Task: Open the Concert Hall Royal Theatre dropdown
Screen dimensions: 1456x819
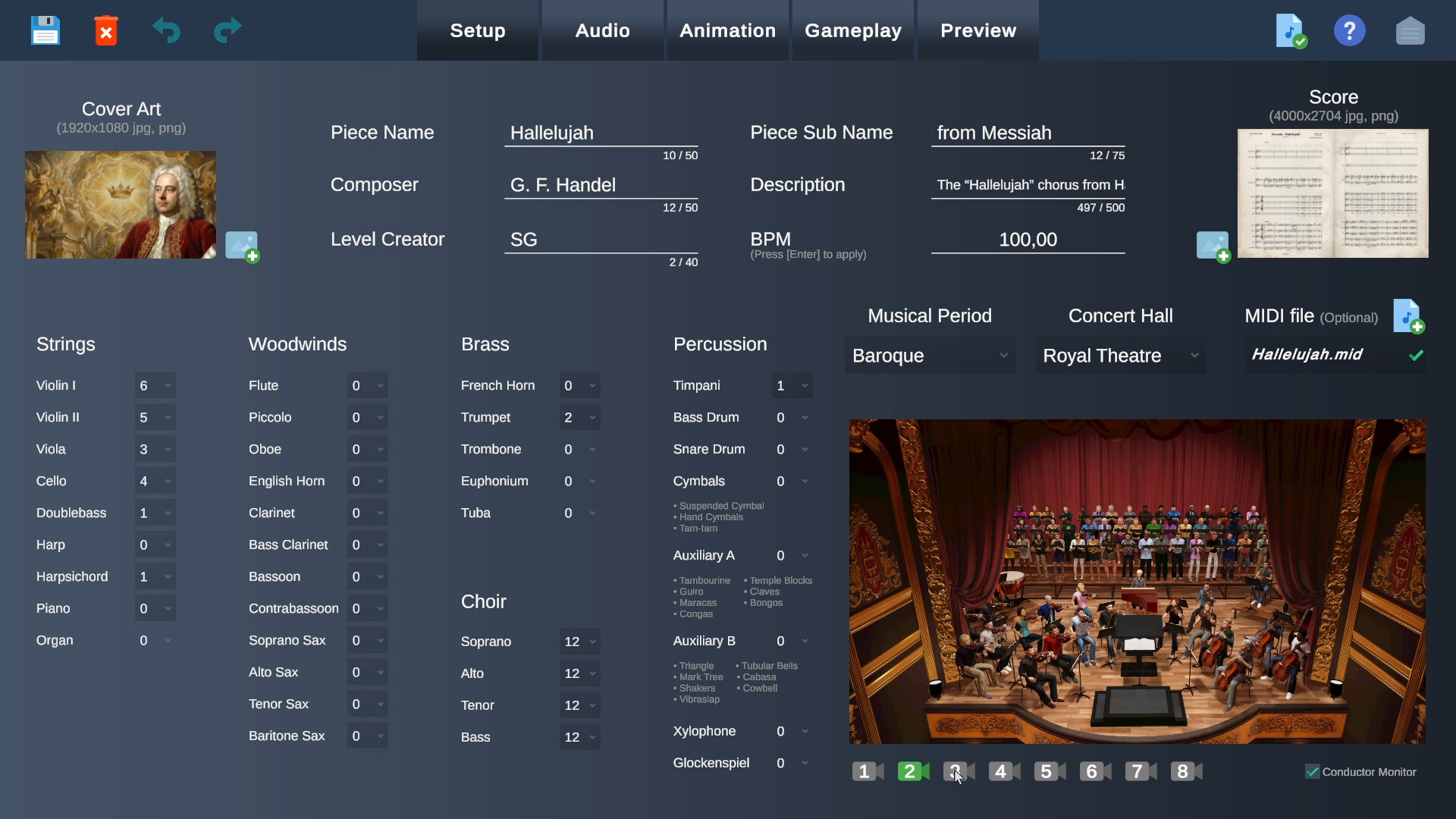Action: click(x=1120, y=356)
